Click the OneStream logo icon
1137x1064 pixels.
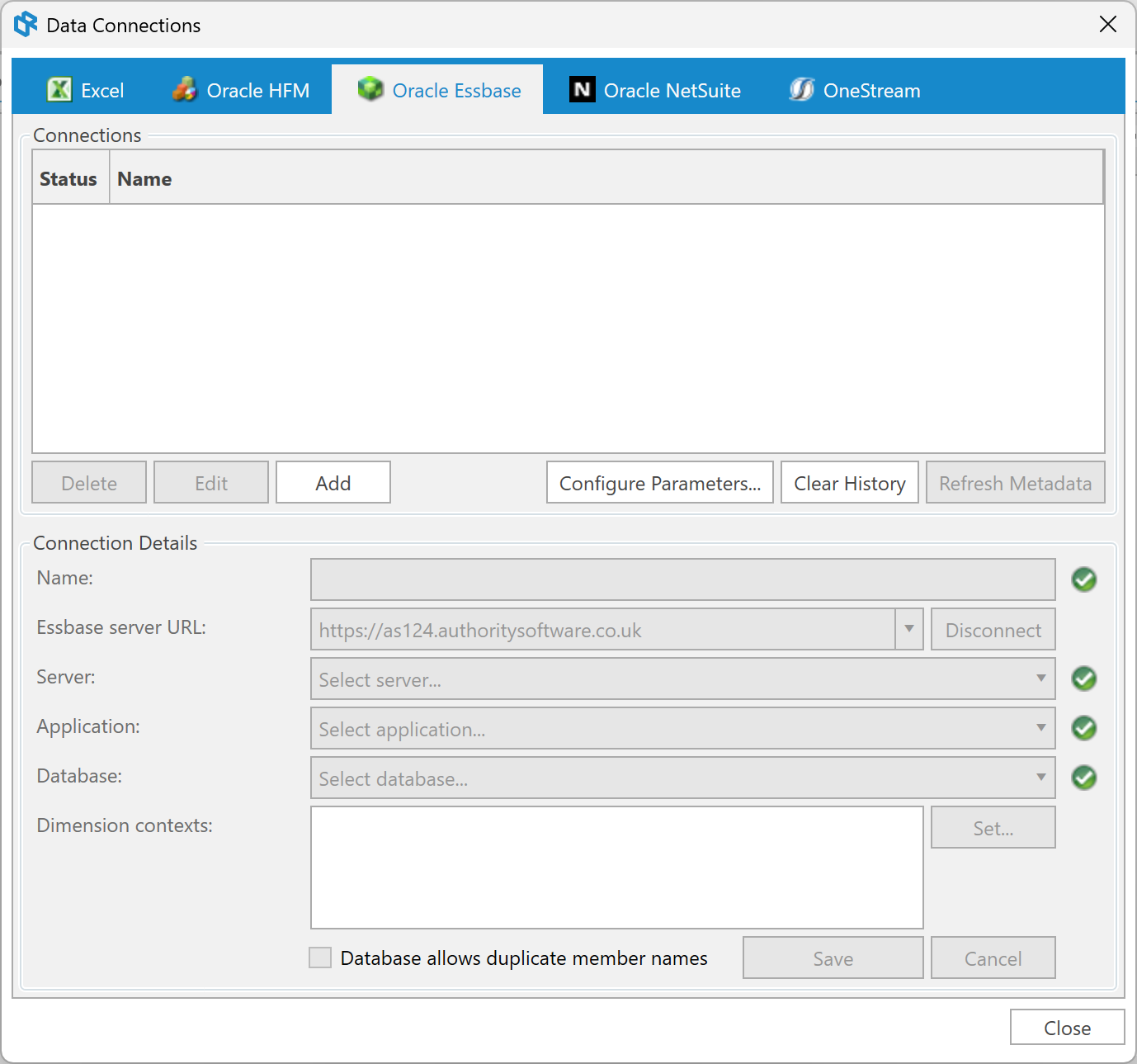801,89
